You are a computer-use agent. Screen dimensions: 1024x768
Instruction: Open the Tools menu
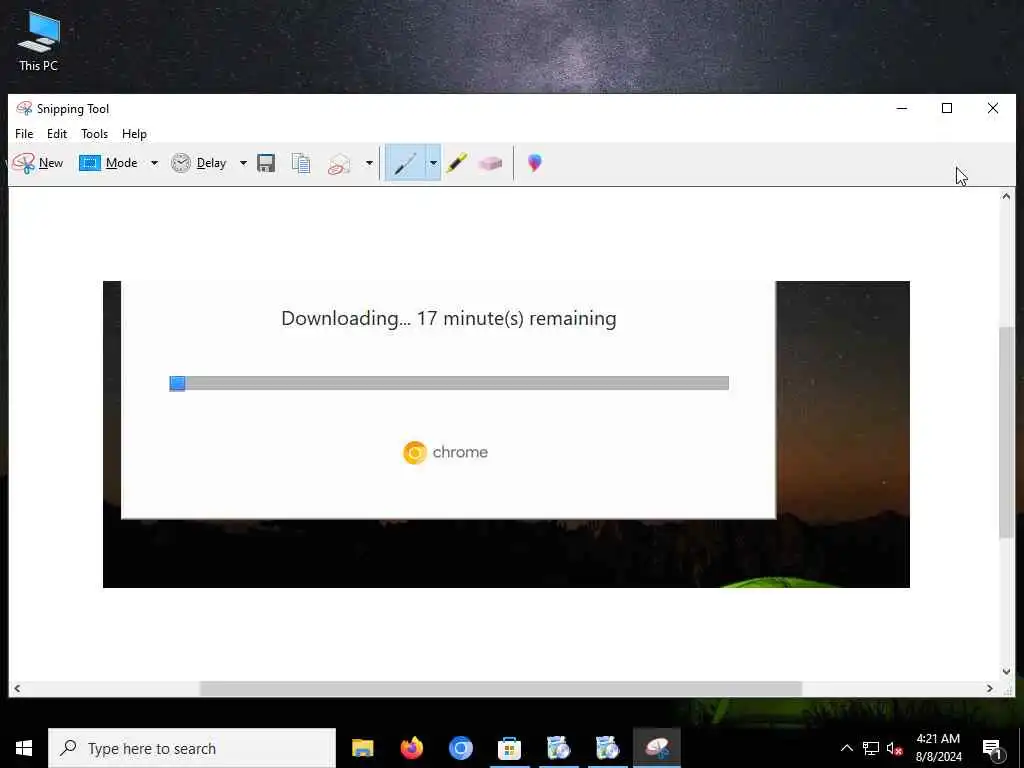[x=95, y=134]
